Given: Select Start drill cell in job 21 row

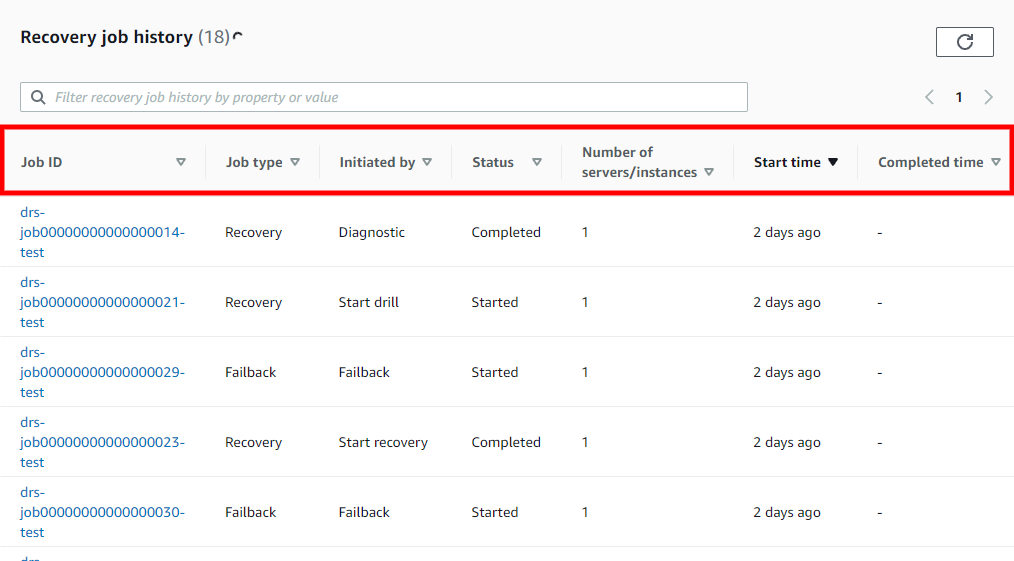Looking at the screenshot, I should click(369, 302).
